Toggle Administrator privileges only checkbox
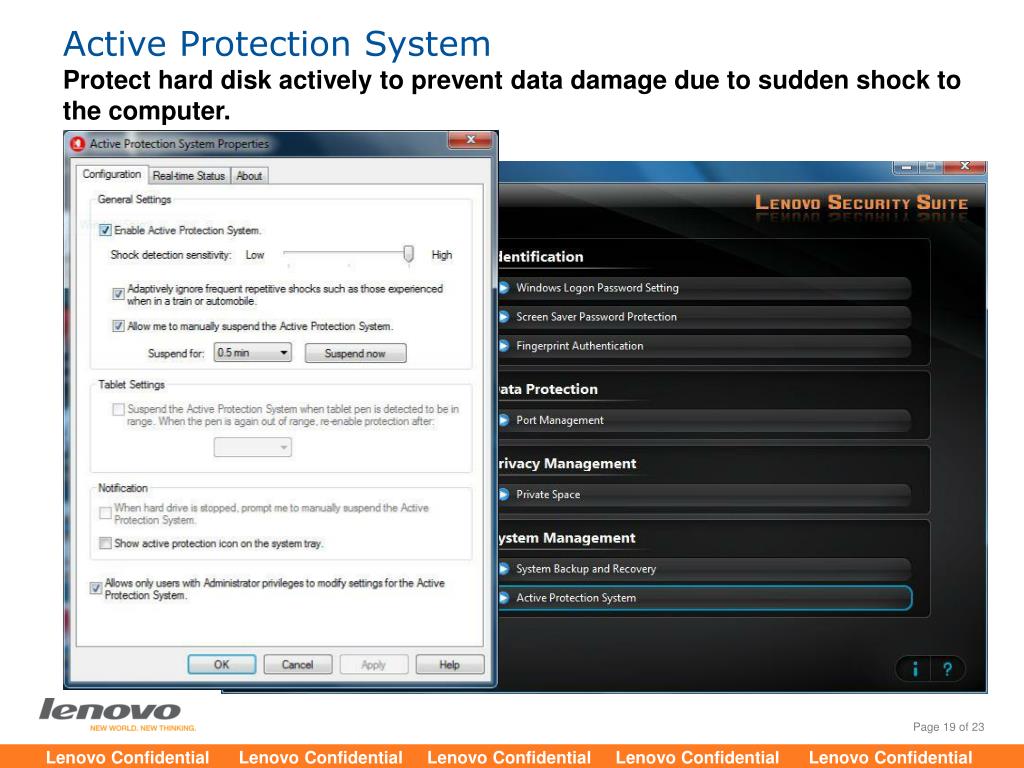This screenshot has width=1024, height=768. (96, 588)
